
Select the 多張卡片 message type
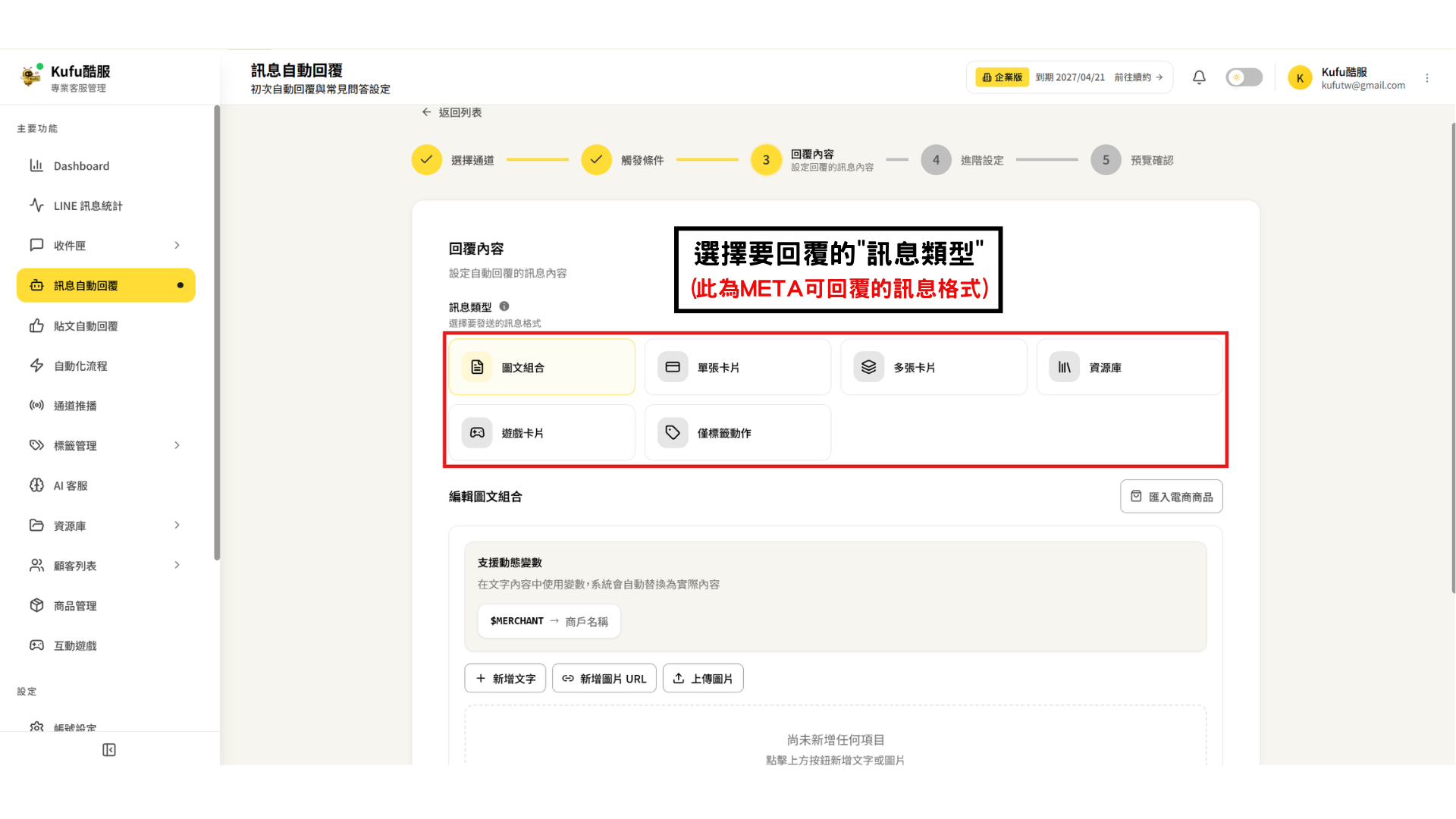(934, 367)
